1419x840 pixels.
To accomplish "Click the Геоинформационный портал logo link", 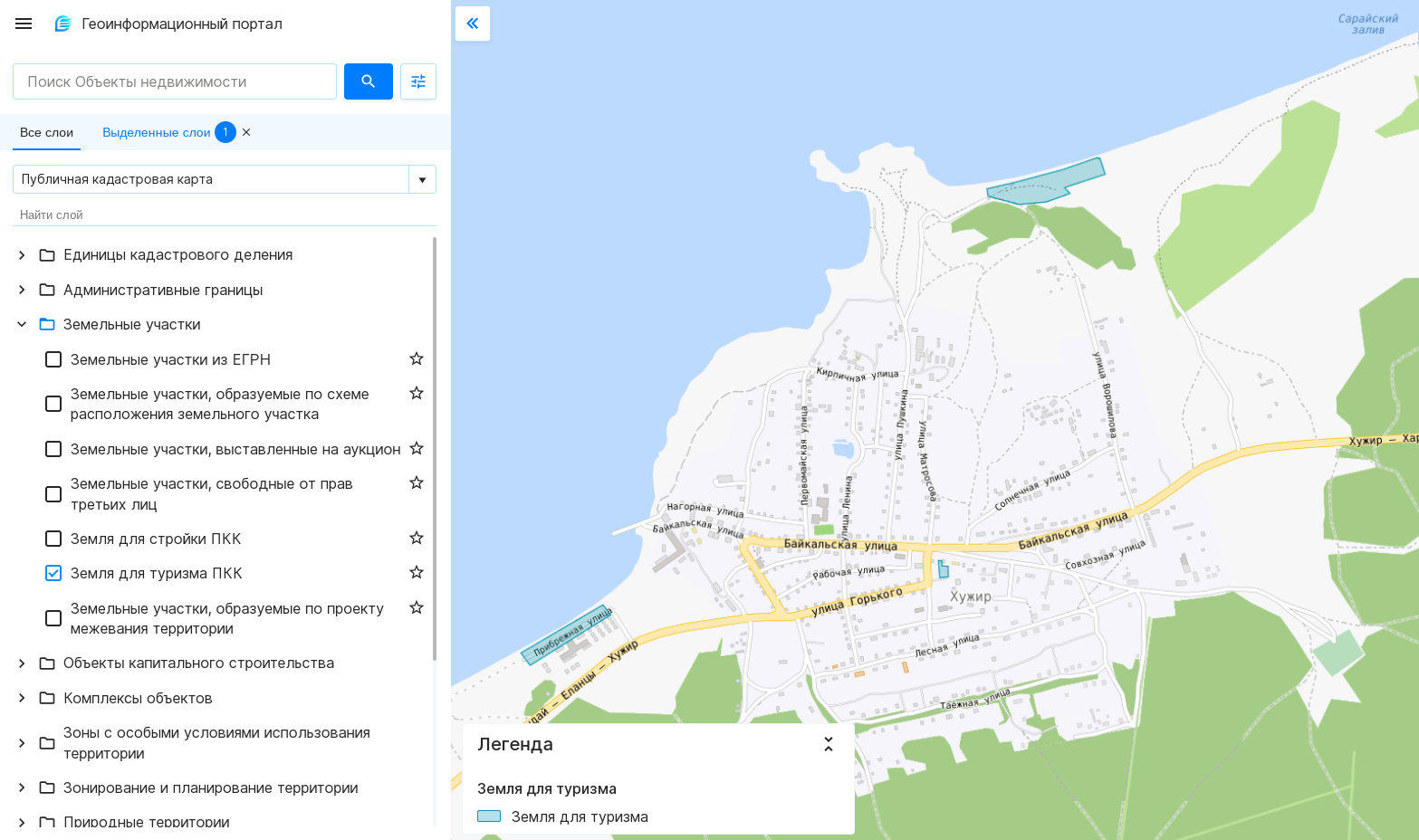I will click(168, 24).
